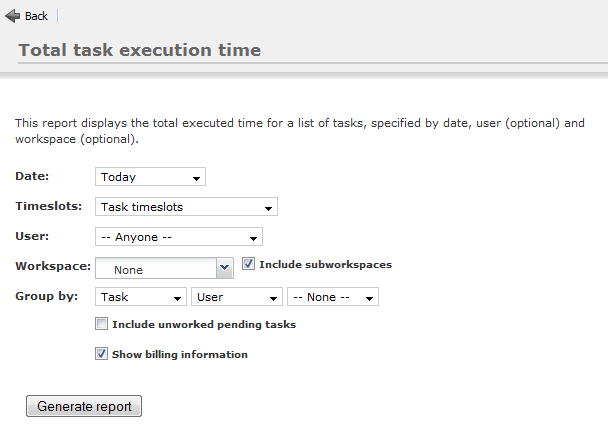Click the Workspace field label
This screenshot has height=443, width=608.
pos(53,266)
